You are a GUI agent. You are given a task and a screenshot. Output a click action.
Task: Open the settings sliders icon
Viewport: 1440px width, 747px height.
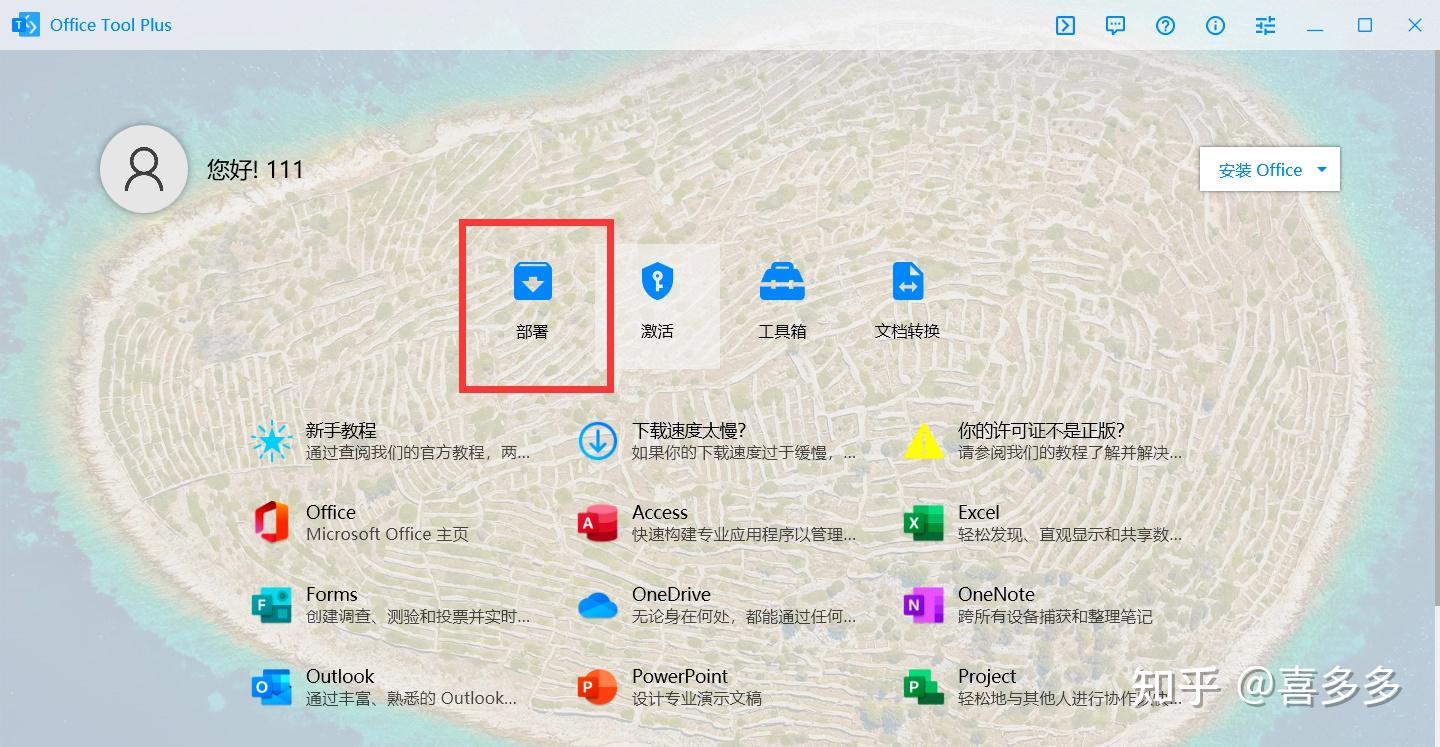point(1266,26)
